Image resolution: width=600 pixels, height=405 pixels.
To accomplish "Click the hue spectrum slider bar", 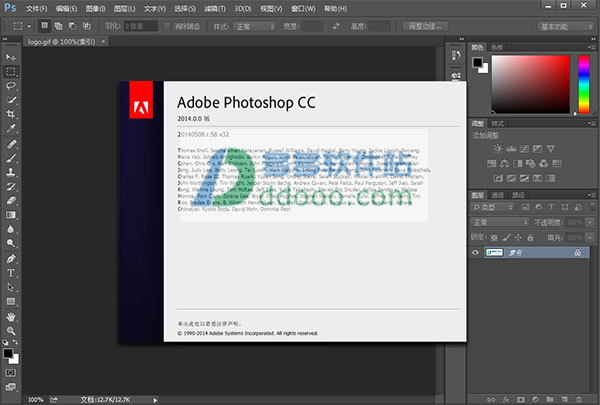I will (x=584, y=84).
